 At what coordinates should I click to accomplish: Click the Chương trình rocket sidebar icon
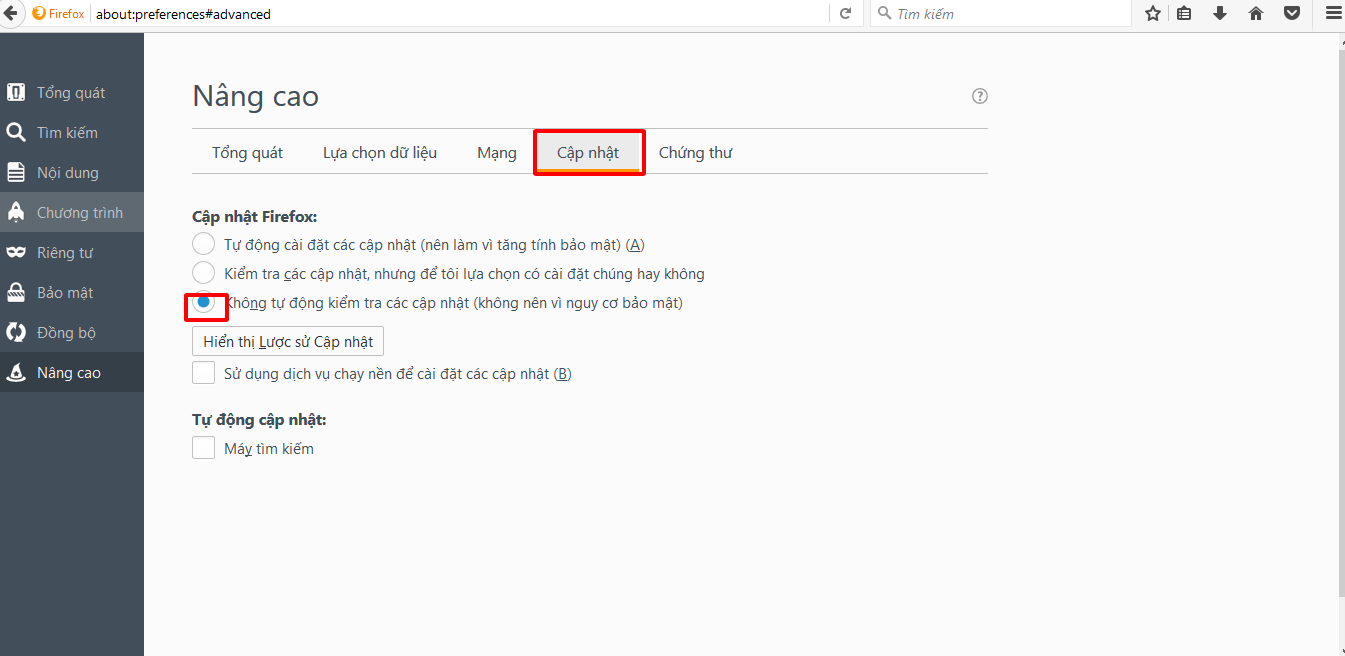tap(16, 212)
